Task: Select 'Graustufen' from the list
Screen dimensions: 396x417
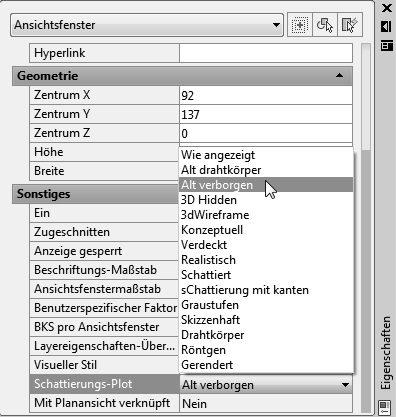Action: [266, 305]
